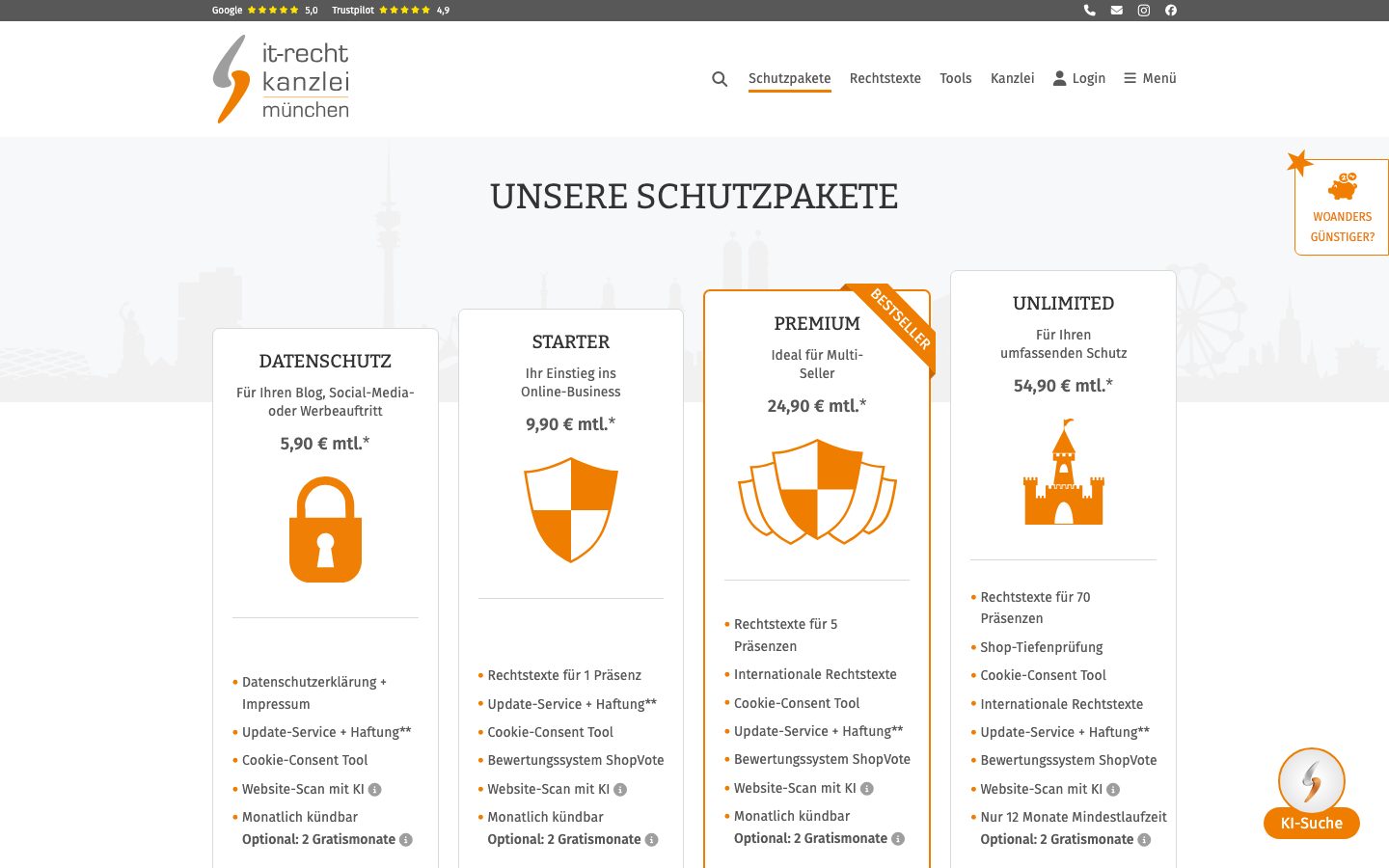Click the 5,90 € mtl. price
Viewport: 1389px width, 868px height.
point(325,444)
